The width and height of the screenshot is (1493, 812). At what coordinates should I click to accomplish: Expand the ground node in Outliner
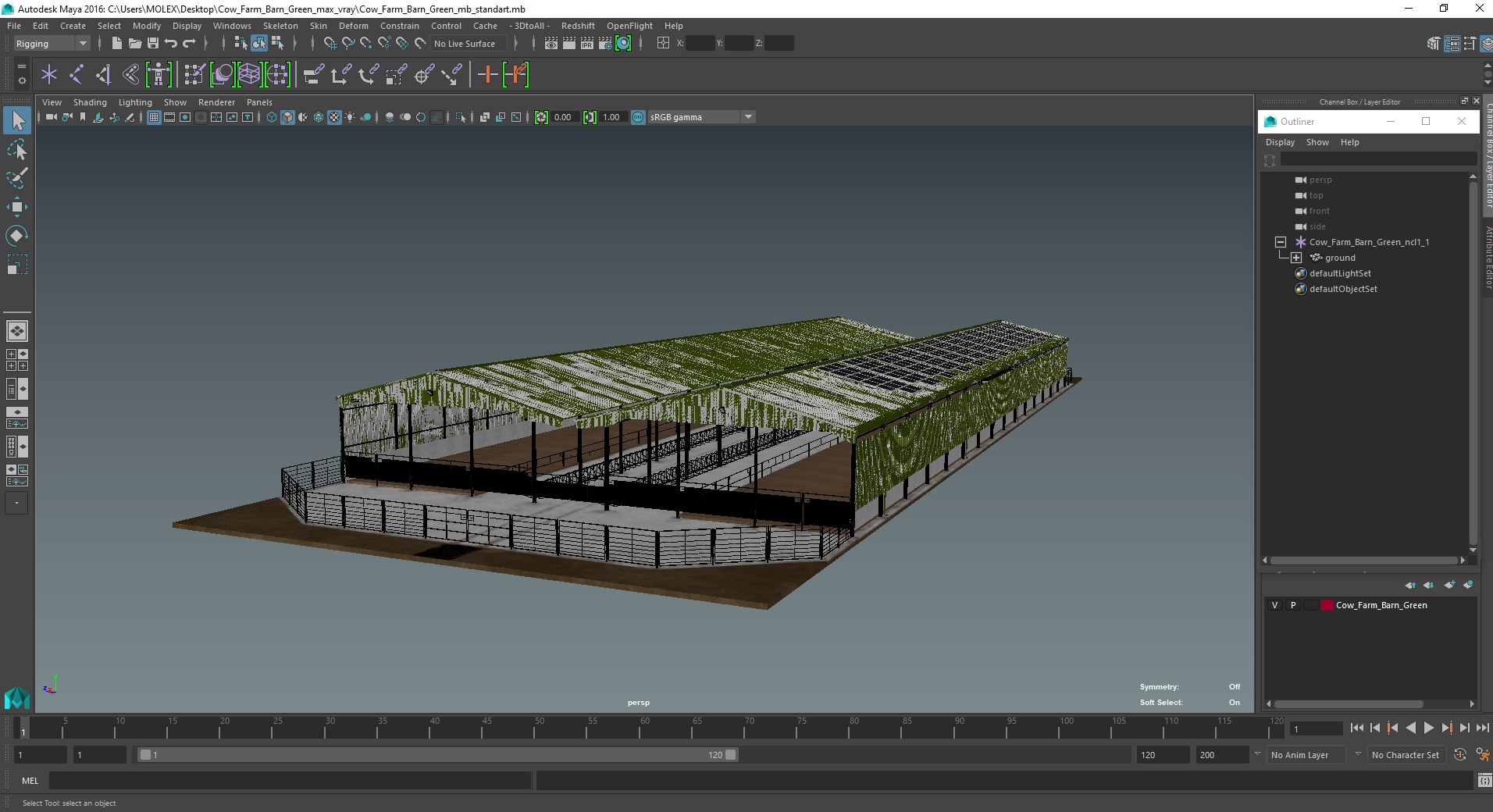[x=1296, y=258]
